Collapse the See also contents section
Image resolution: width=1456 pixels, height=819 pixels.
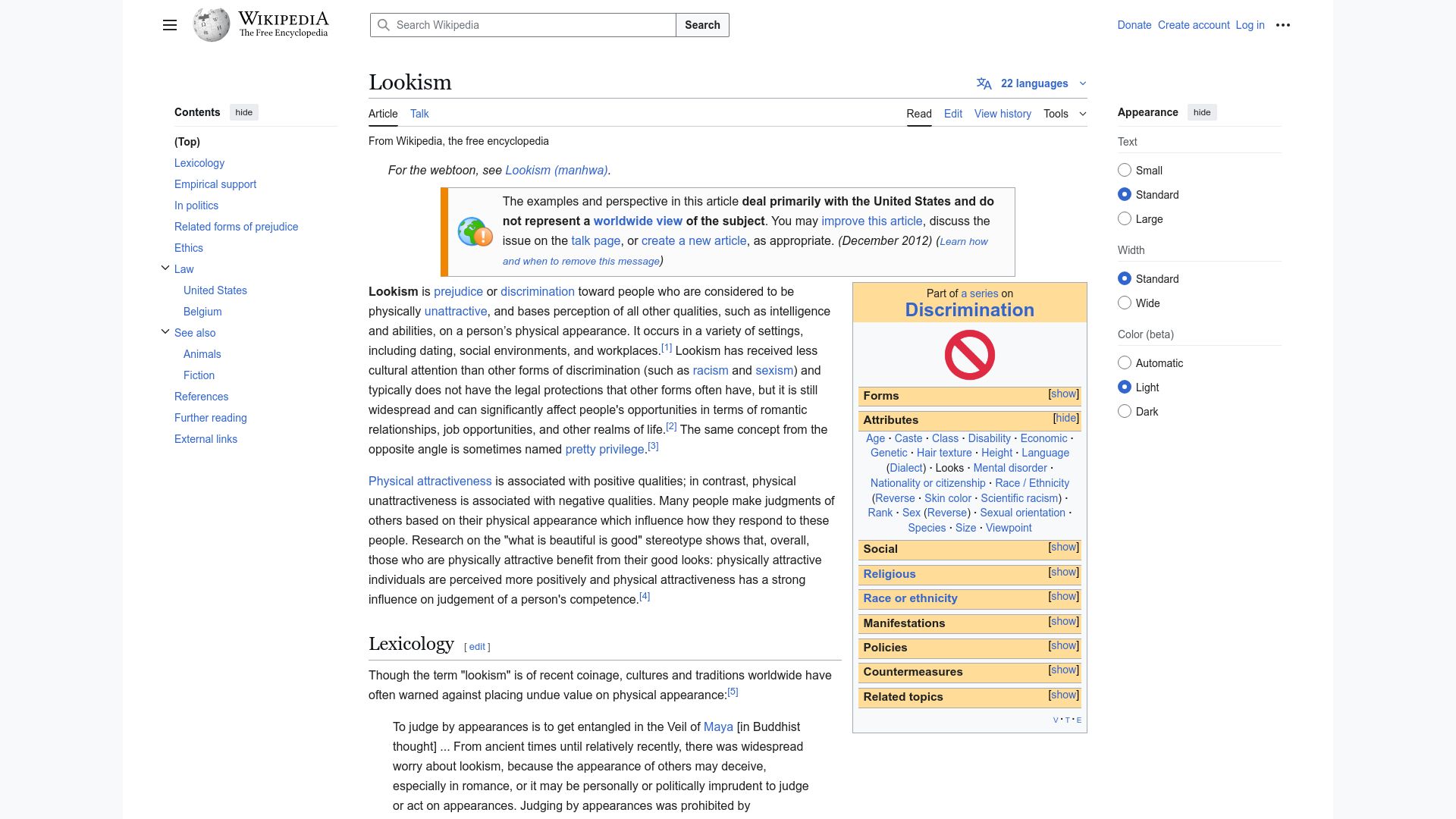coord(165,332)
